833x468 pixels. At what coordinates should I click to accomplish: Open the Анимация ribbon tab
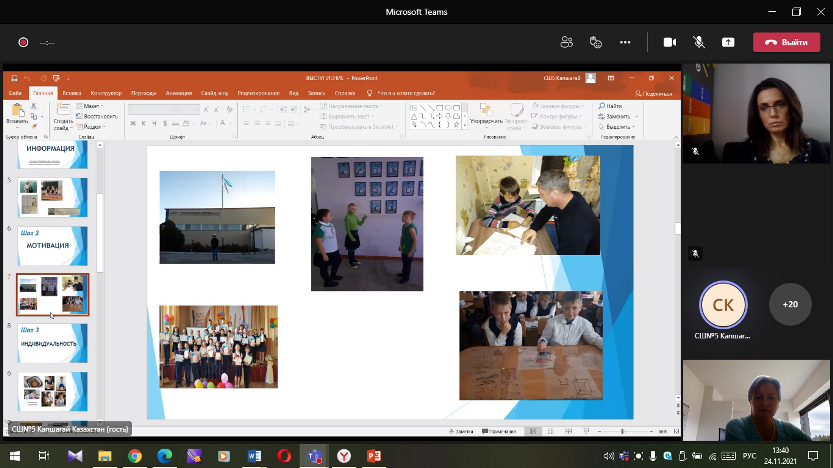[179, 92]
